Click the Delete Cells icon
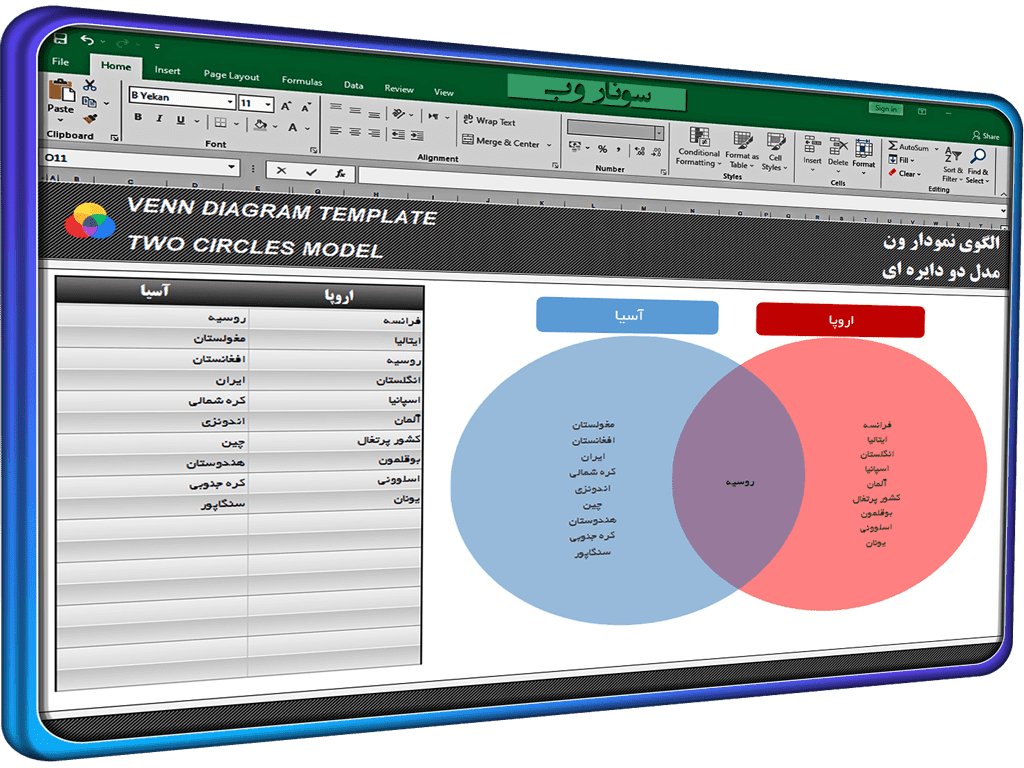 838,146
